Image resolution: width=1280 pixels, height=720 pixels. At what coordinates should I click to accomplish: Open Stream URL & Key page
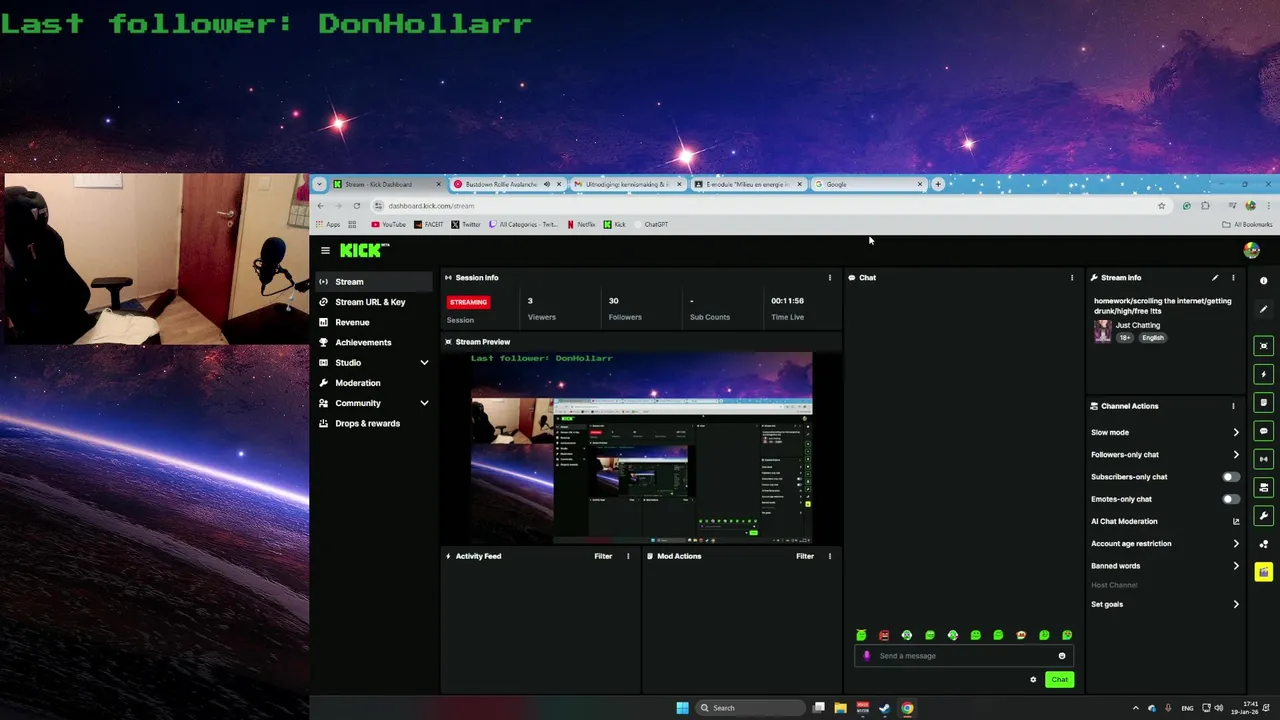click(374, 302)
